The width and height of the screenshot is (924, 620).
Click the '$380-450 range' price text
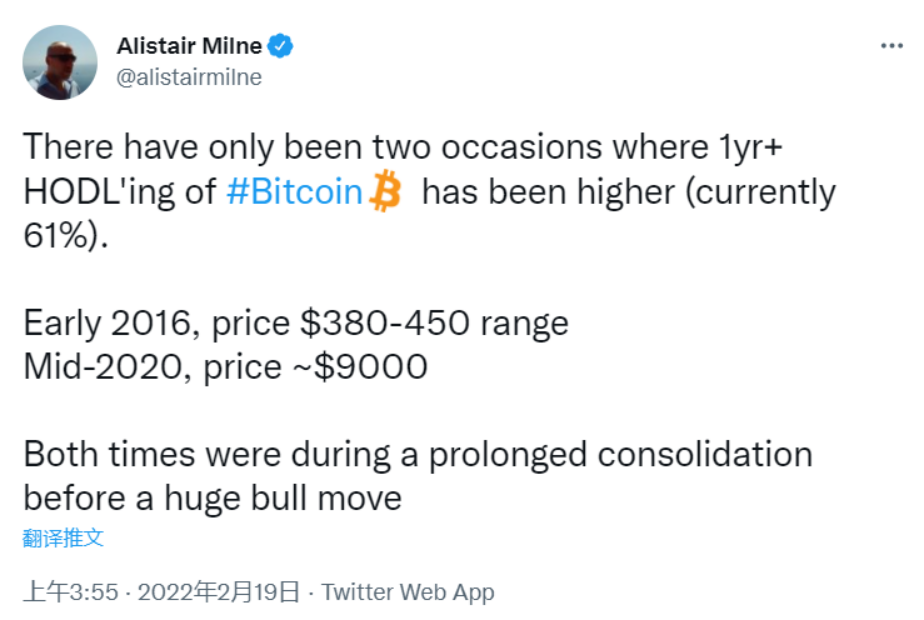point(433,323)
